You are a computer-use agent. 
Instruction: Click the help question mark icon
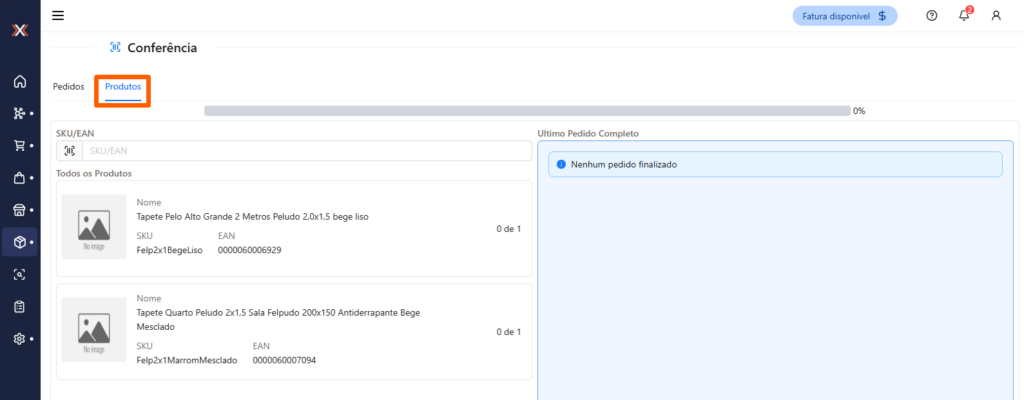pos(932,15)
